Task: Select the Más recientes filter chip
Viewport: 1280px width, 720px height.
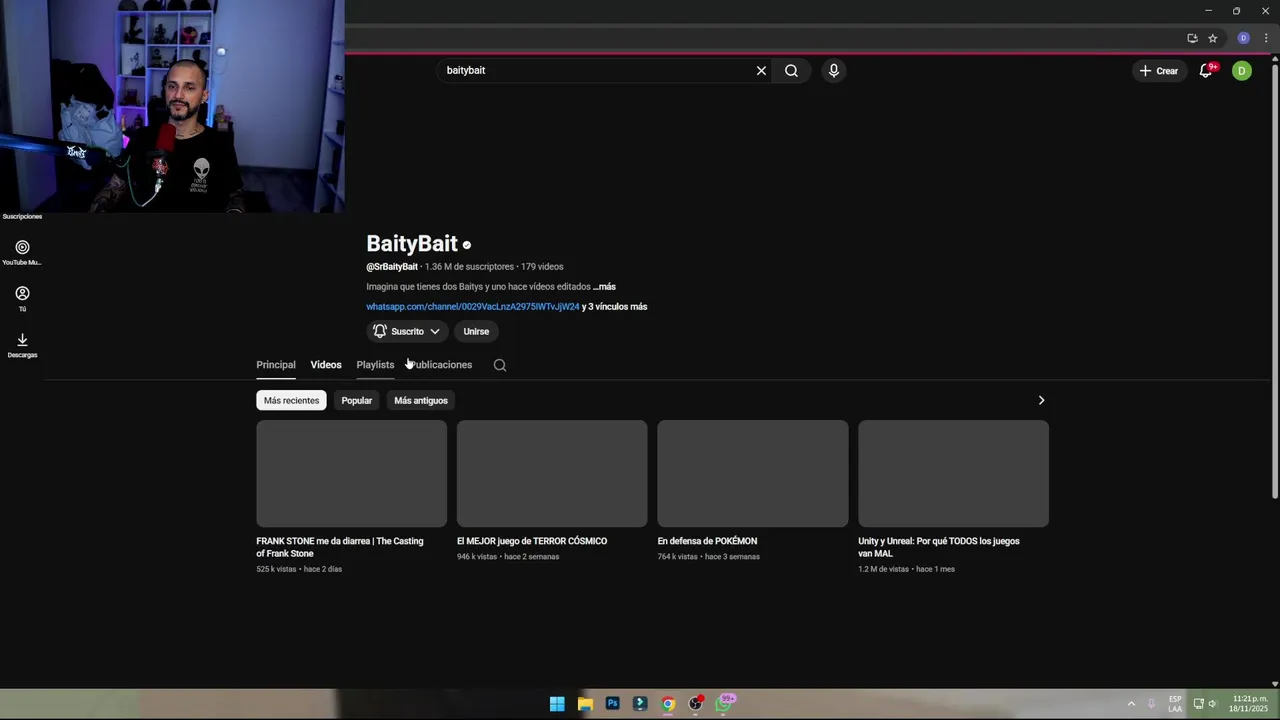Action: (x=291, y=400)
